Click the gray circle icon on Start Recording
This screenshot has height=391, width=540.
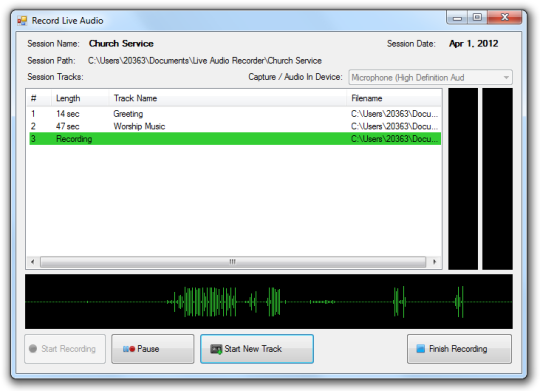33,349
